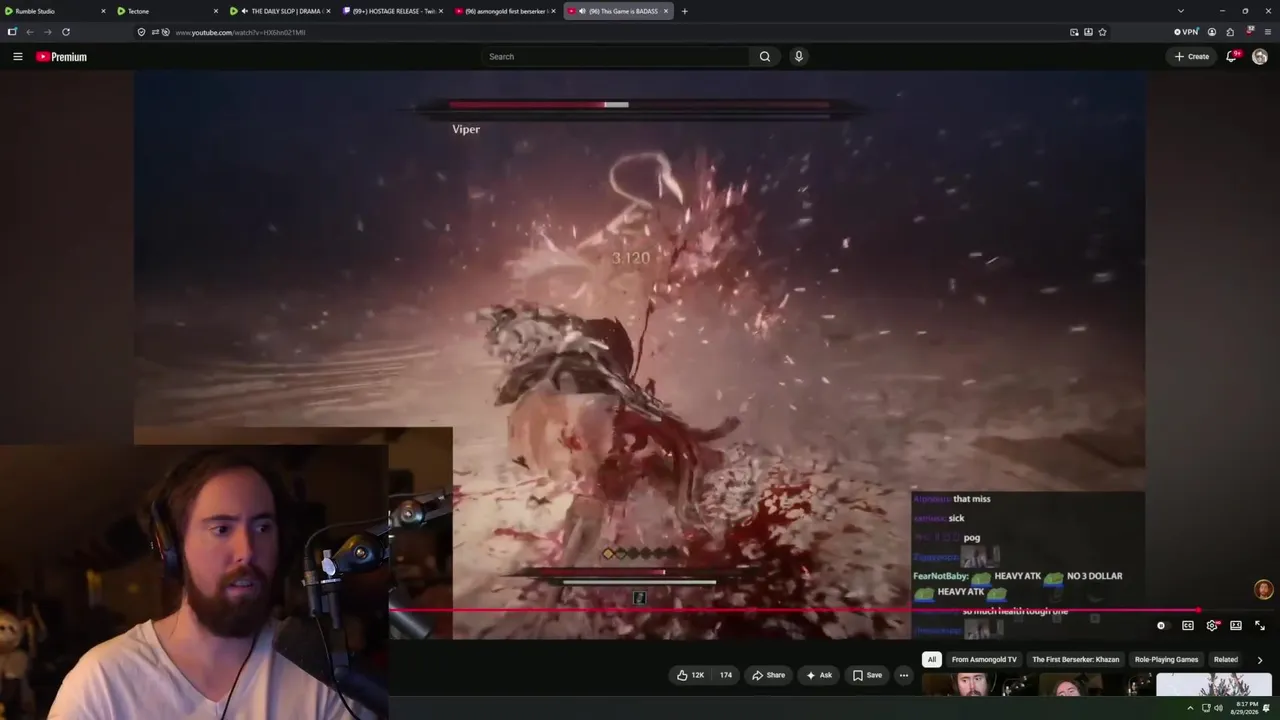Show more related filter chips
Screen dimensions: 1280x720
1259,660
